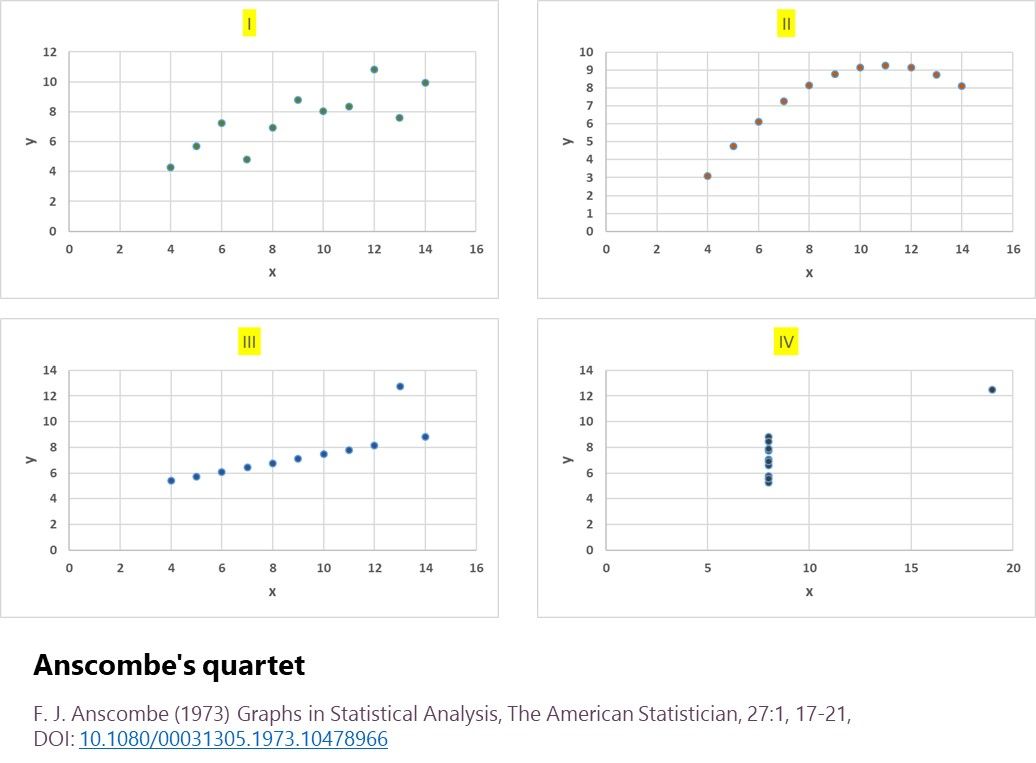The image size is (1036, 763).
Task: Select the x-axis title of chart III
Action: pyautogui.click(x=272, y=591)
